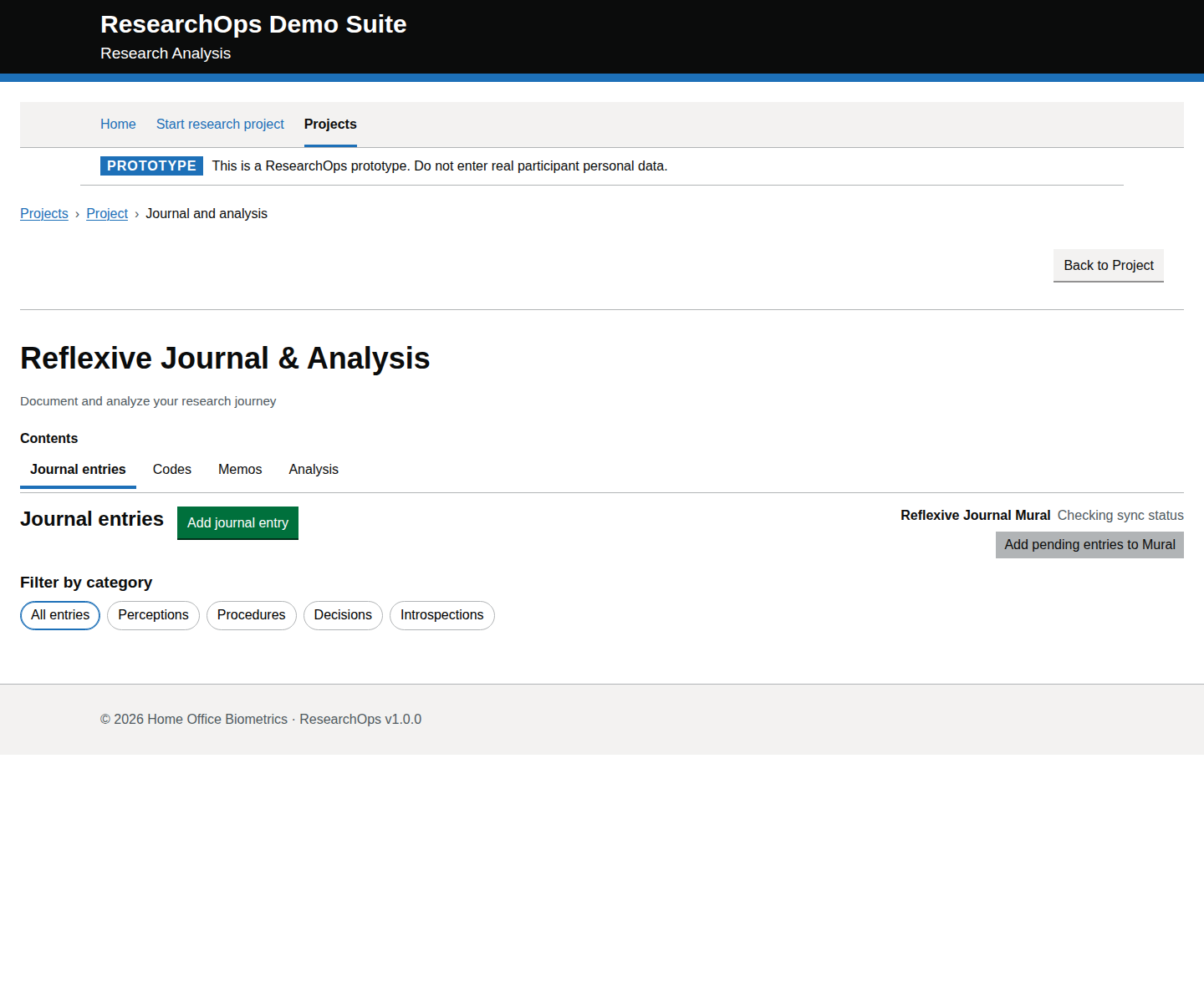Select the All entries category filter
Screen dimensions: 1204x1003
[60, 614]
